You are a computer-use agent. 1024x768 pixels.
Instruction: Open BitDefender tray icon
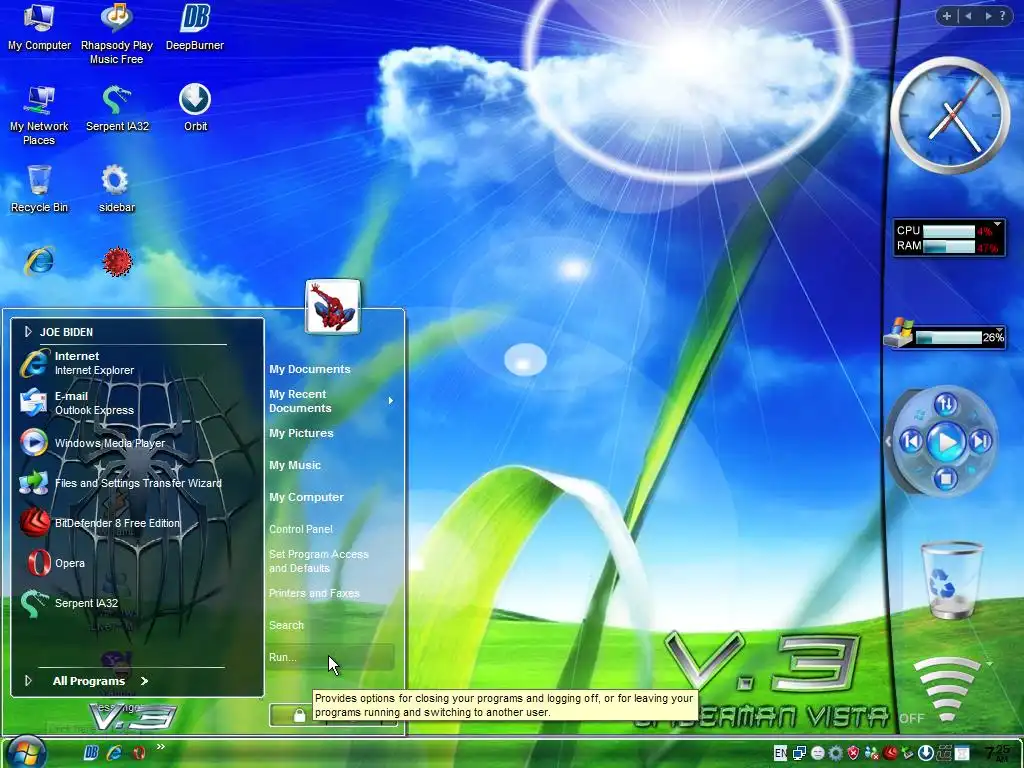click(x=889, y=753)
